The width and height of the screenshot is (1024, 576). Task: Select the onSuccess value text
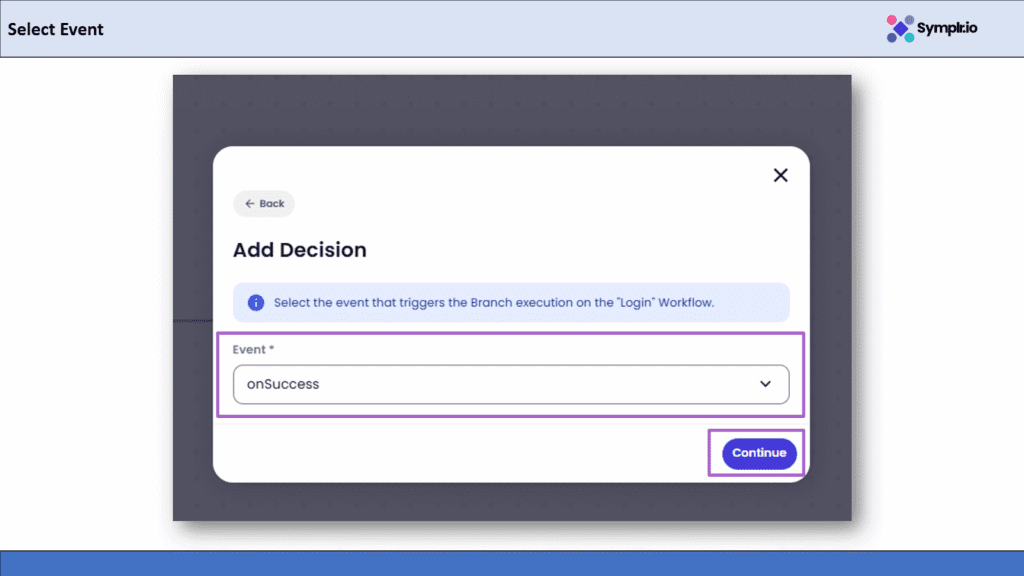[x=285, y=384]
